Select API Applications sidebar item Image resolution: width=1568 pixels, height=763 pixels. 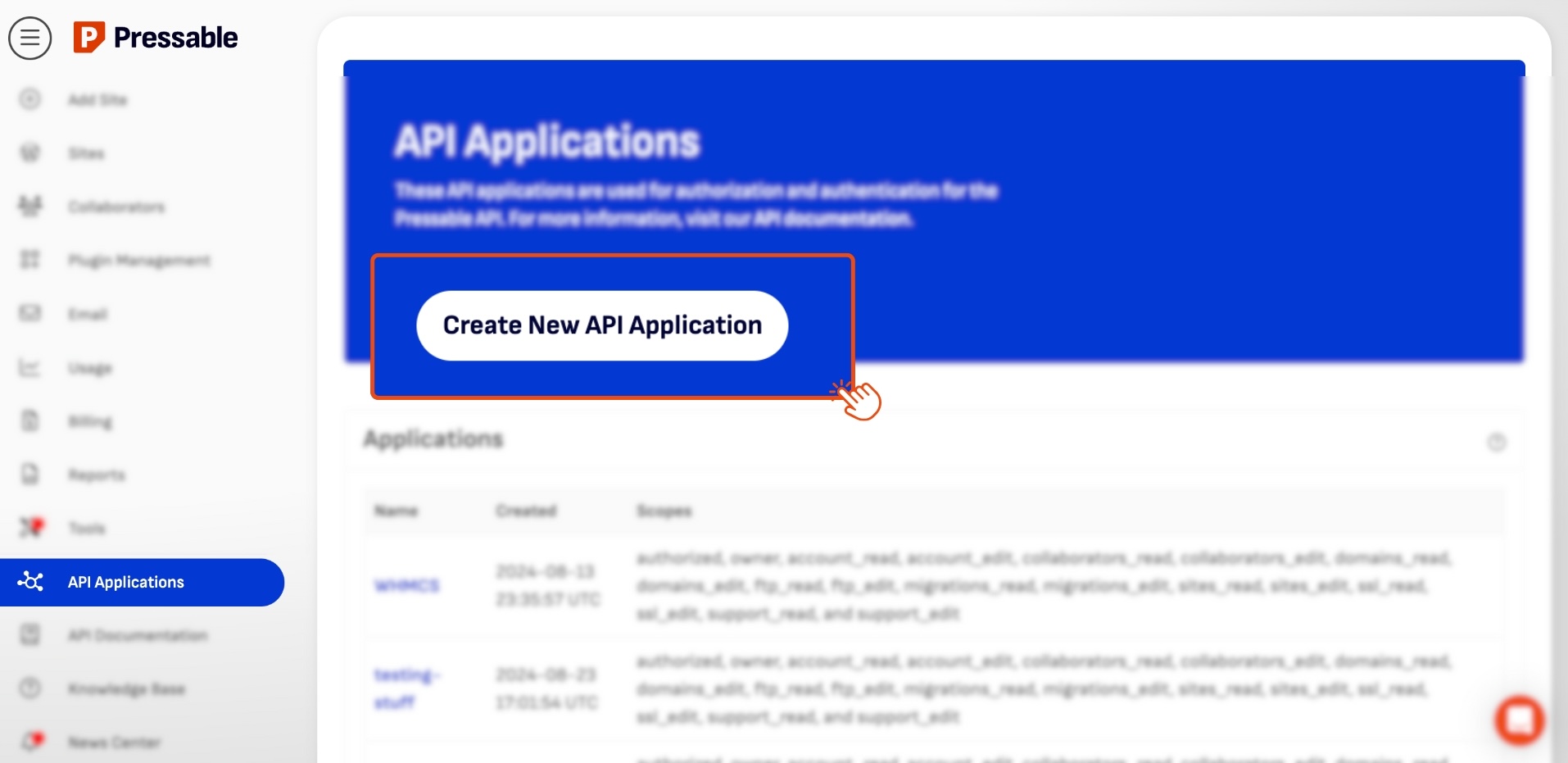coord(126,583)
